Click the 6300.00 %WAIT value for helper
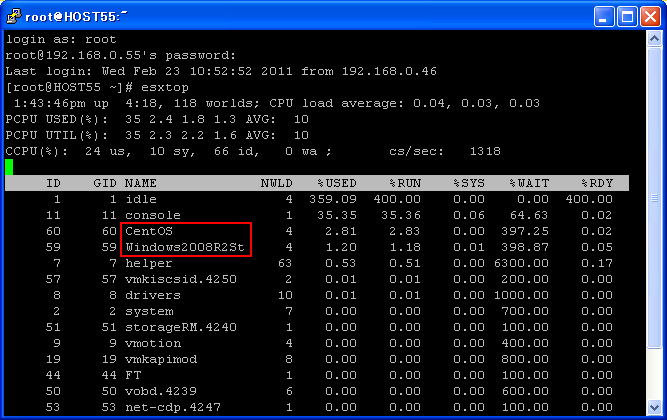The height and width of the screenshot is (420, 667). click(521, 263)
